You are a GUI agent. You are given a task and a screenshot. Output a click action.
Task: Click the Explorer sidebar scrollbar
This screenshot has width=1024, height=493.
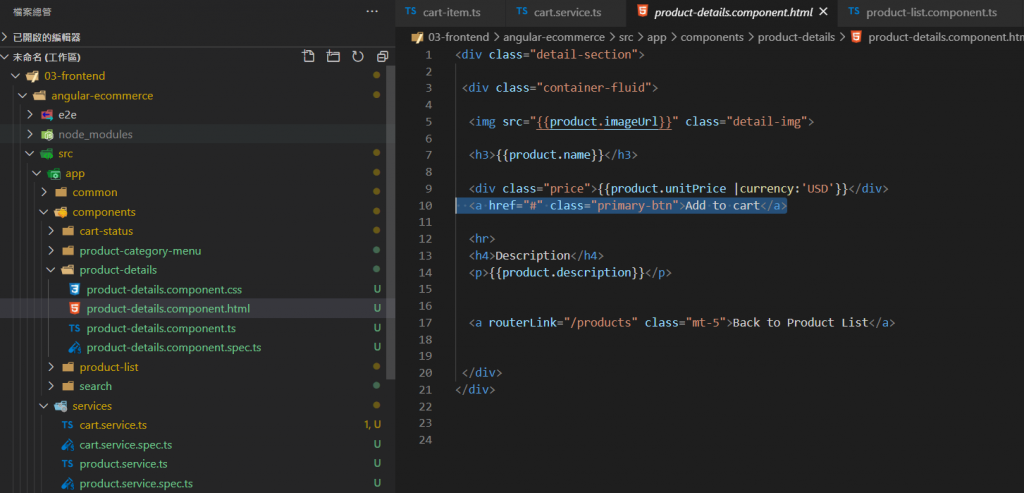[x=391, y=223]
